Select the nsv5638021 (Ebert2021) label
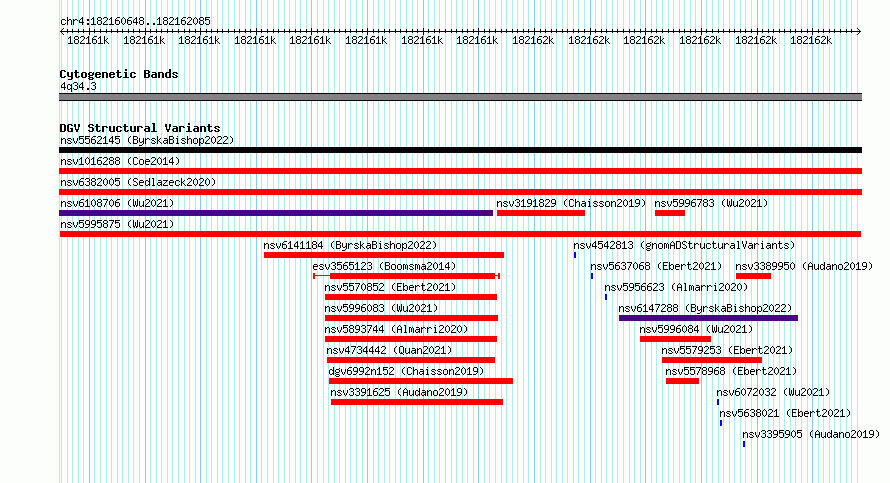Image resolution: width=890 pixels, height=483 pixels. 785,413
